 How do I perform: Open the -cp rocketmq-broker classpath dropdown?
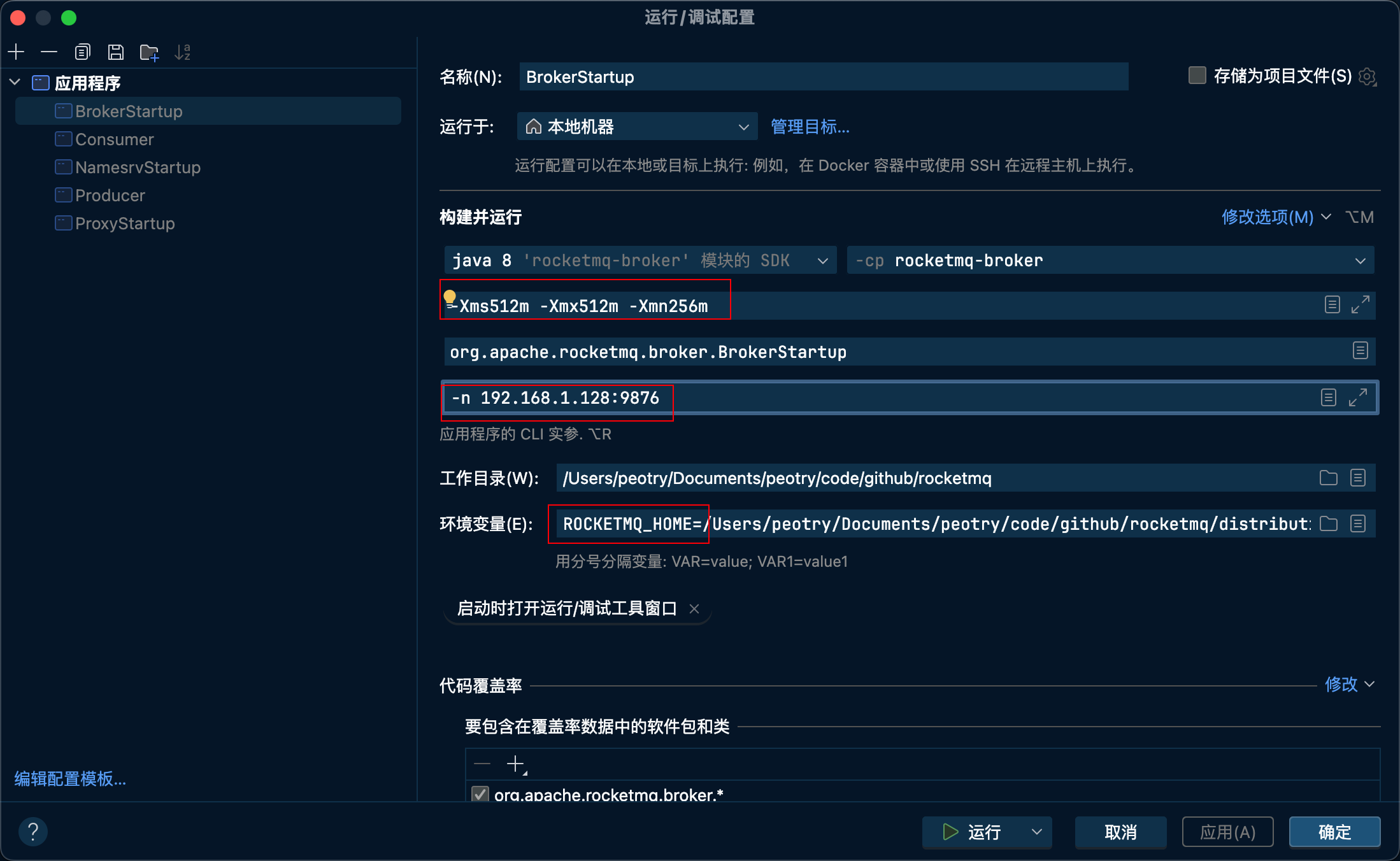(1110, 260)
